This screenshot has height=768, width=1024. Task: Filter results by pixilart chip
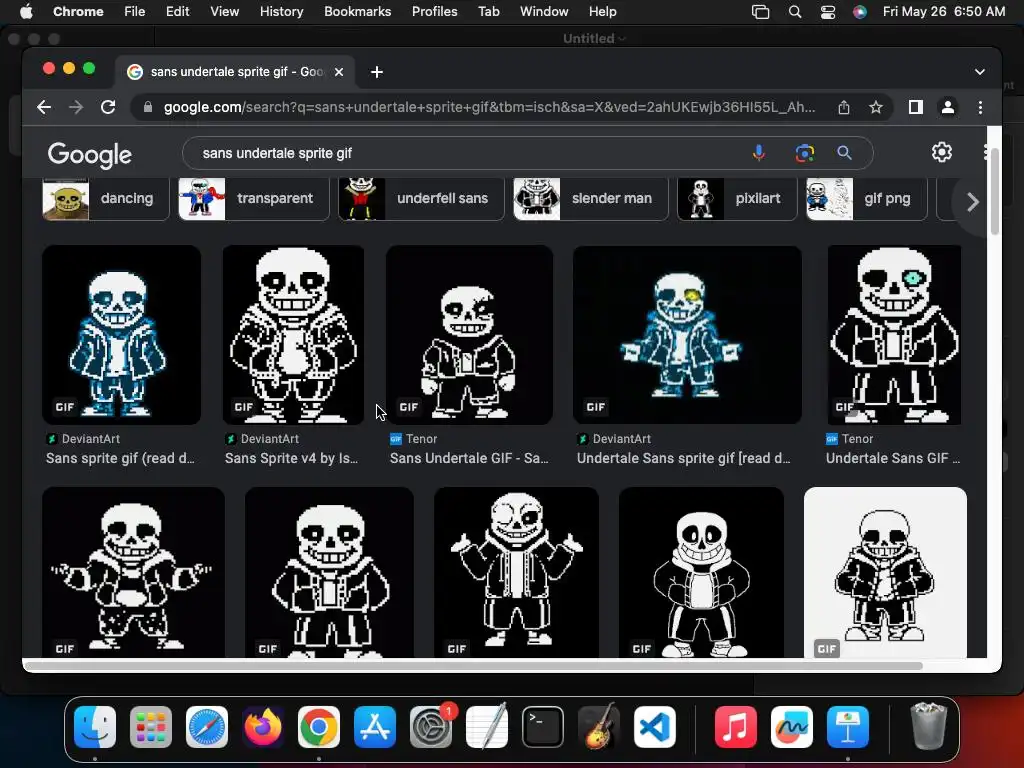tap(737, 199)
